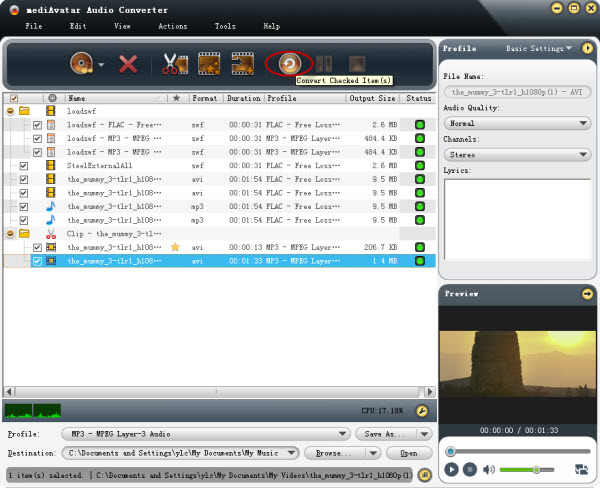Screen dimensions: 600x488
Task: Click the snapshot icon in preview controls
Action: pos(581,469)
